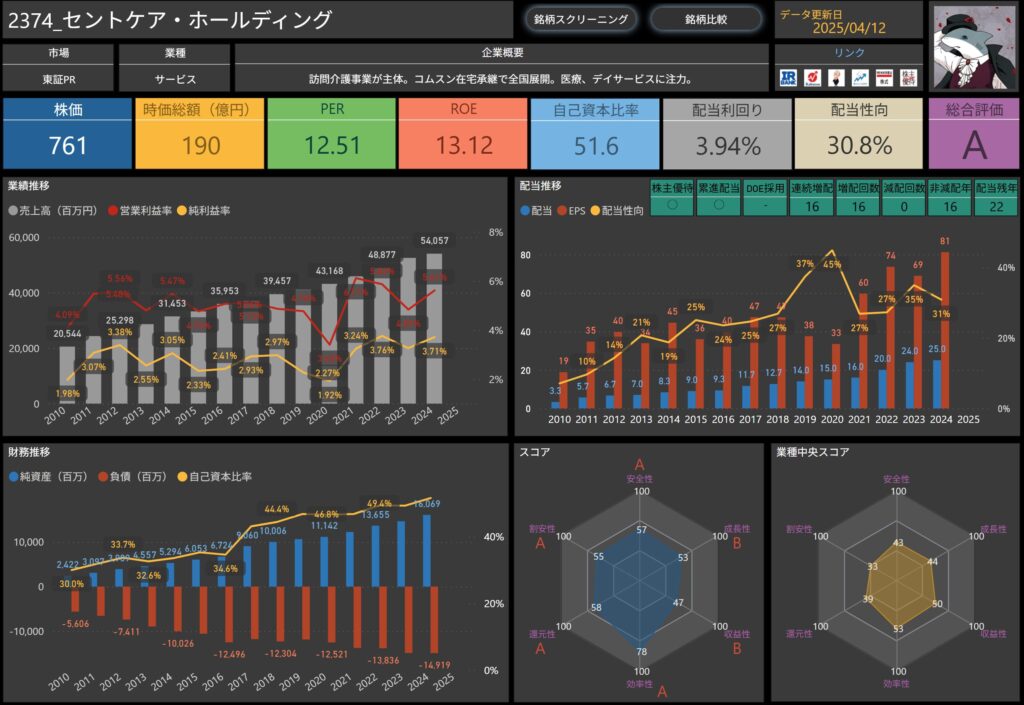
Task: Click the 銘柄比較 button
Action: (x=707, y=19)
